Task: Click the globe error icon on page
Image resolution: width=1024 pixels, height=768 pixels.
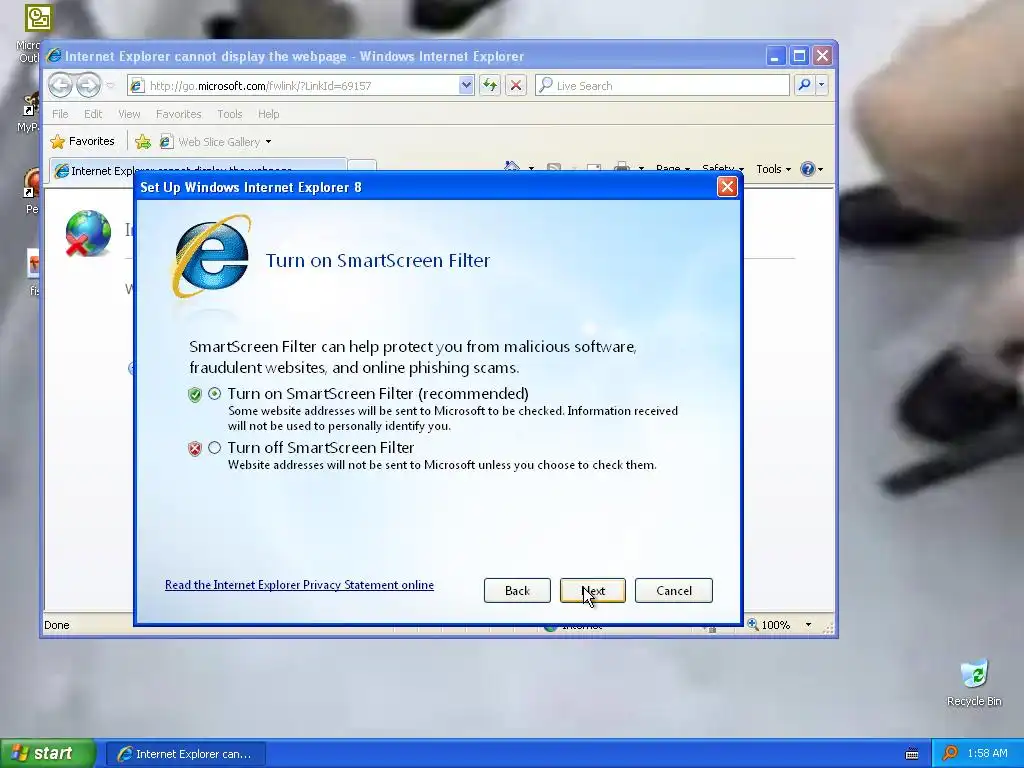Action: [88, 233]
